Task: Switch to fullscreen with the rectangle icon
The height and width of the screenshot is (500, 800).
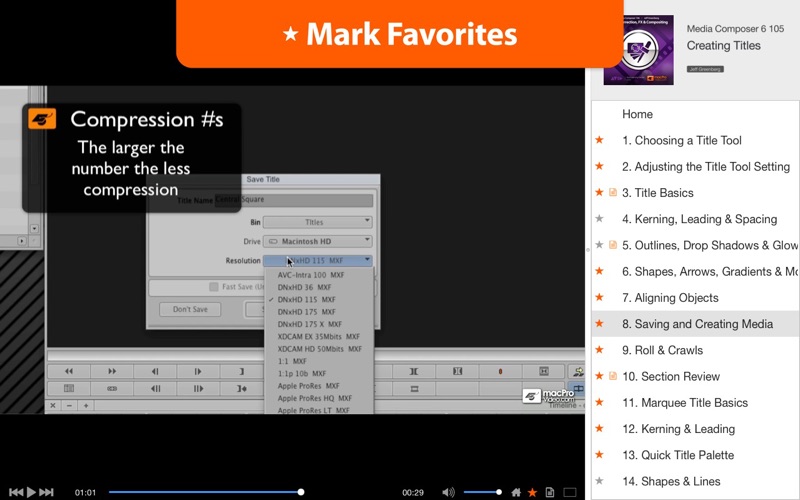Action: tap(570, 492)
